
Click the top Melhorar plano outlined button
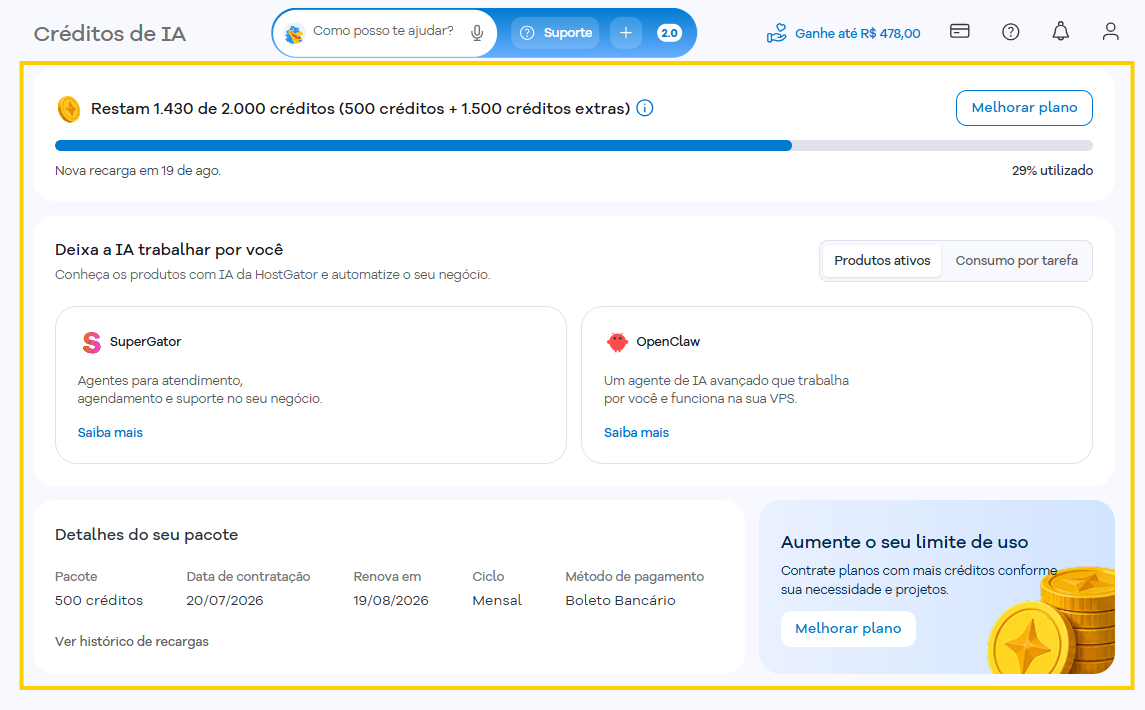click(x=1024, y=108)
